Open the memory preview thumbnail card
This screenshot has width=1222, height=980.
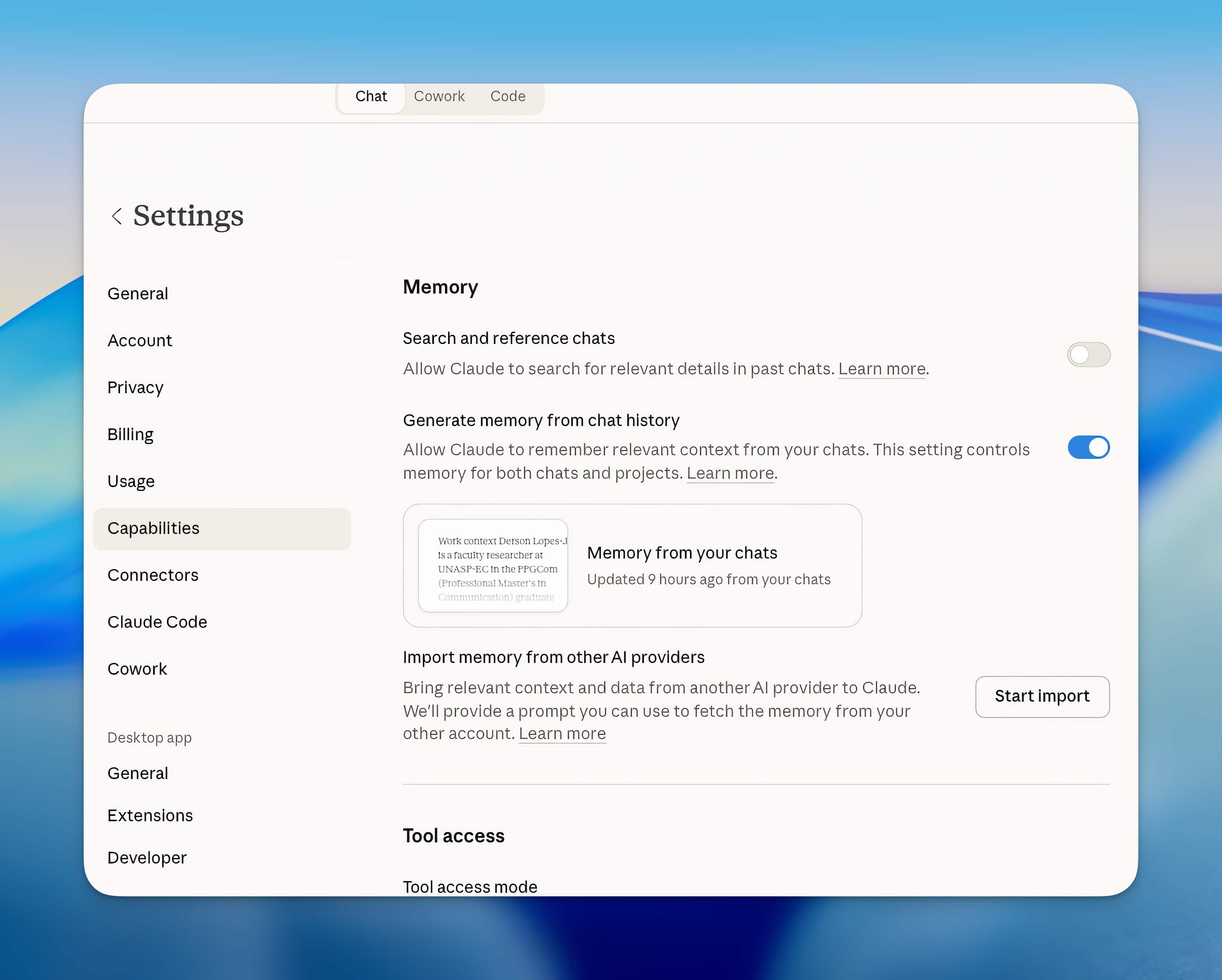coord(493,565)
